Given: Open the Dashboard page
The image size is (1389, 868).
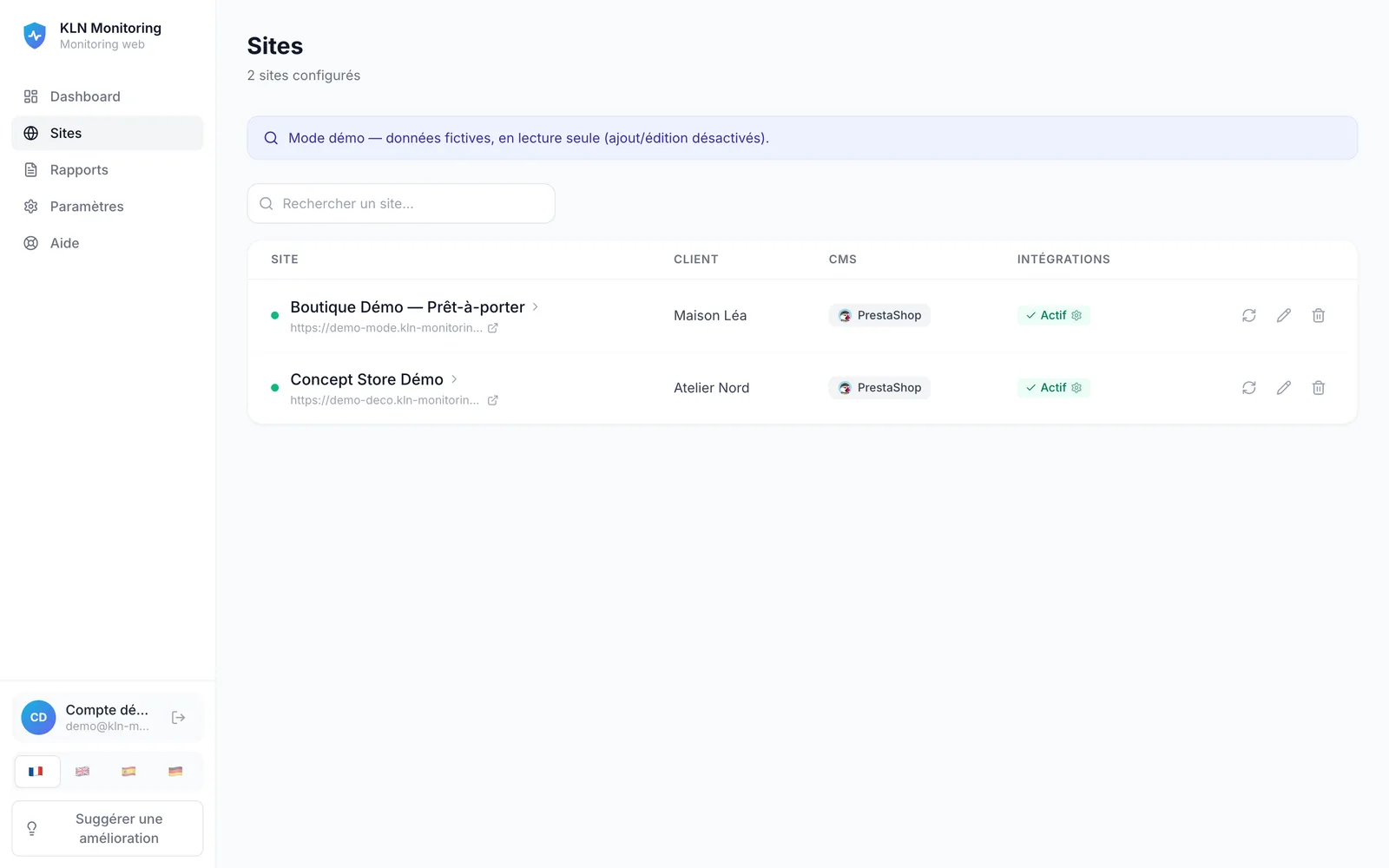Looking at the screenshot, I should tap(108, 96).
